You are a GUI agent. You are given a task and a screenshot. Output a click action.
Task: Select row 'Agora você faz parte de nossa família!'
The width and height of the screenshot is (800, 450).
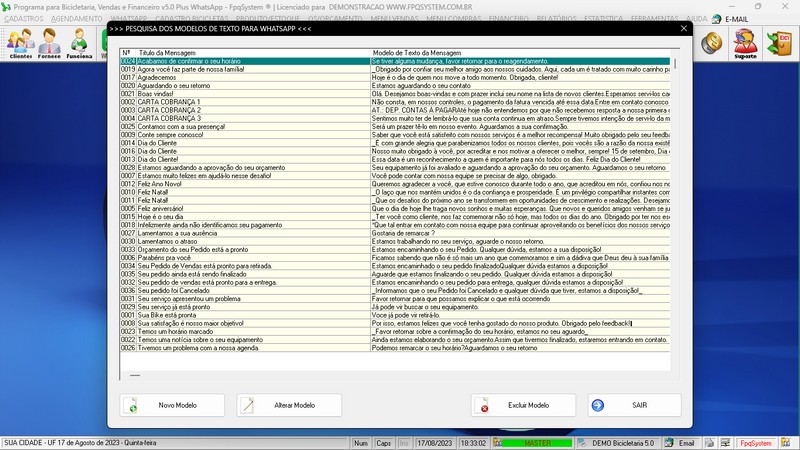click(x=395, y=69)
